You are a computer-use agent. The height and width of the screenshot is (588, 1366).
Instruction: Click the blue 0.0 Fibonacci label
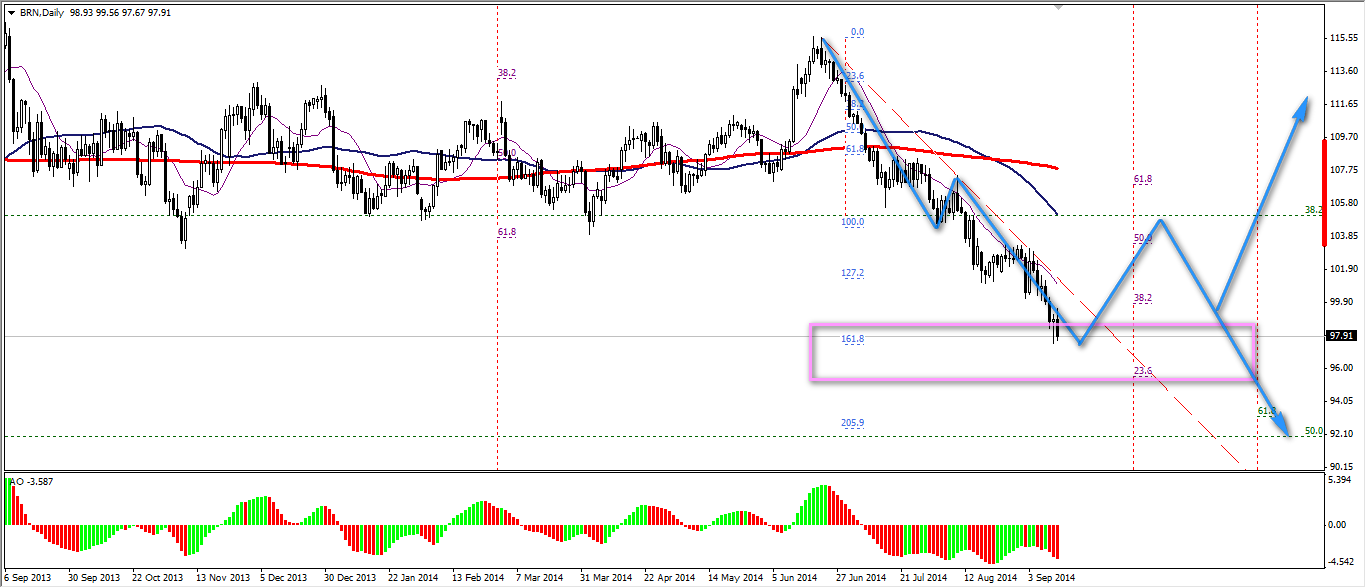click(856, 33)
